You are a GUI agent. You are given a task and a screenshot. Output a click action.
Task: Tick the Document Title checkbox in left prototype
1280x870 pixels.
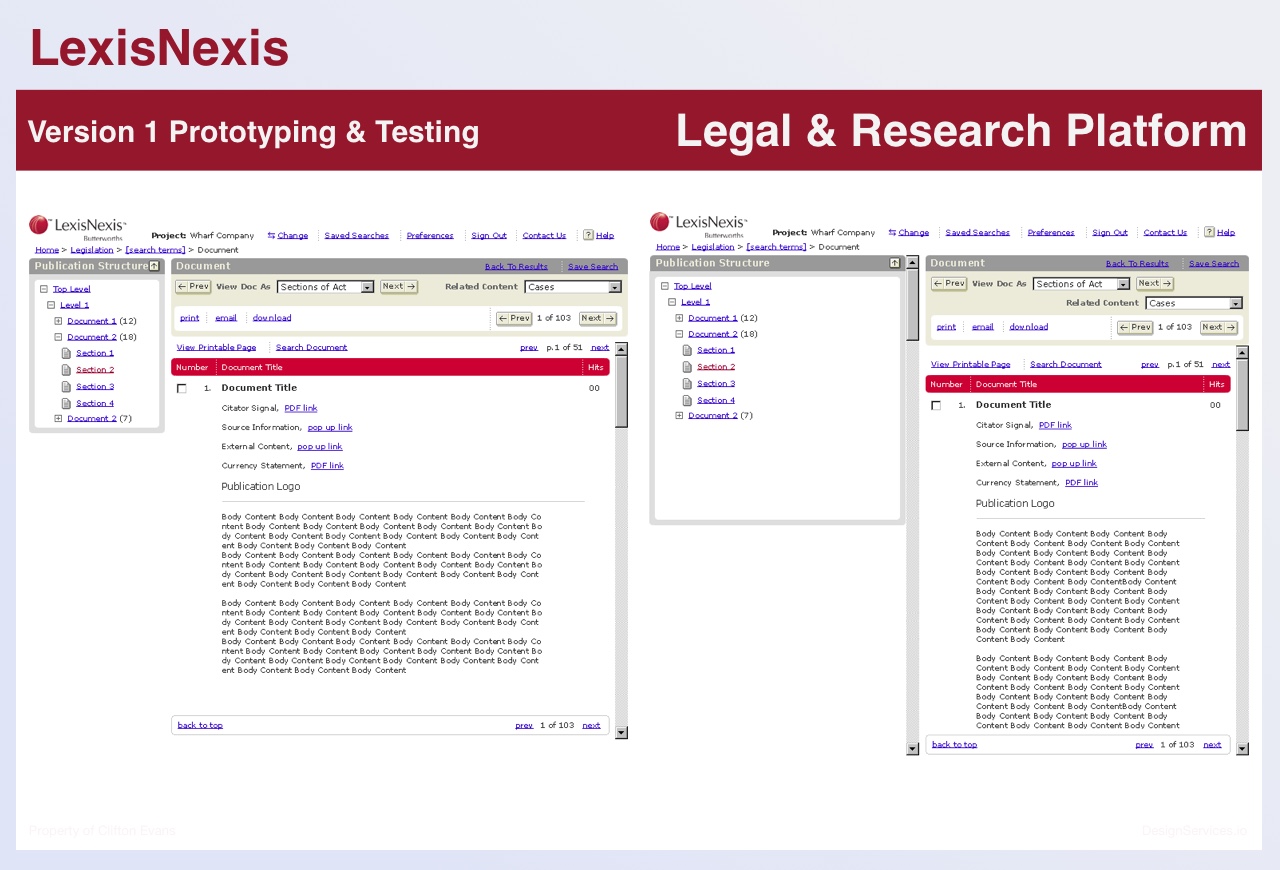(181, 388)
